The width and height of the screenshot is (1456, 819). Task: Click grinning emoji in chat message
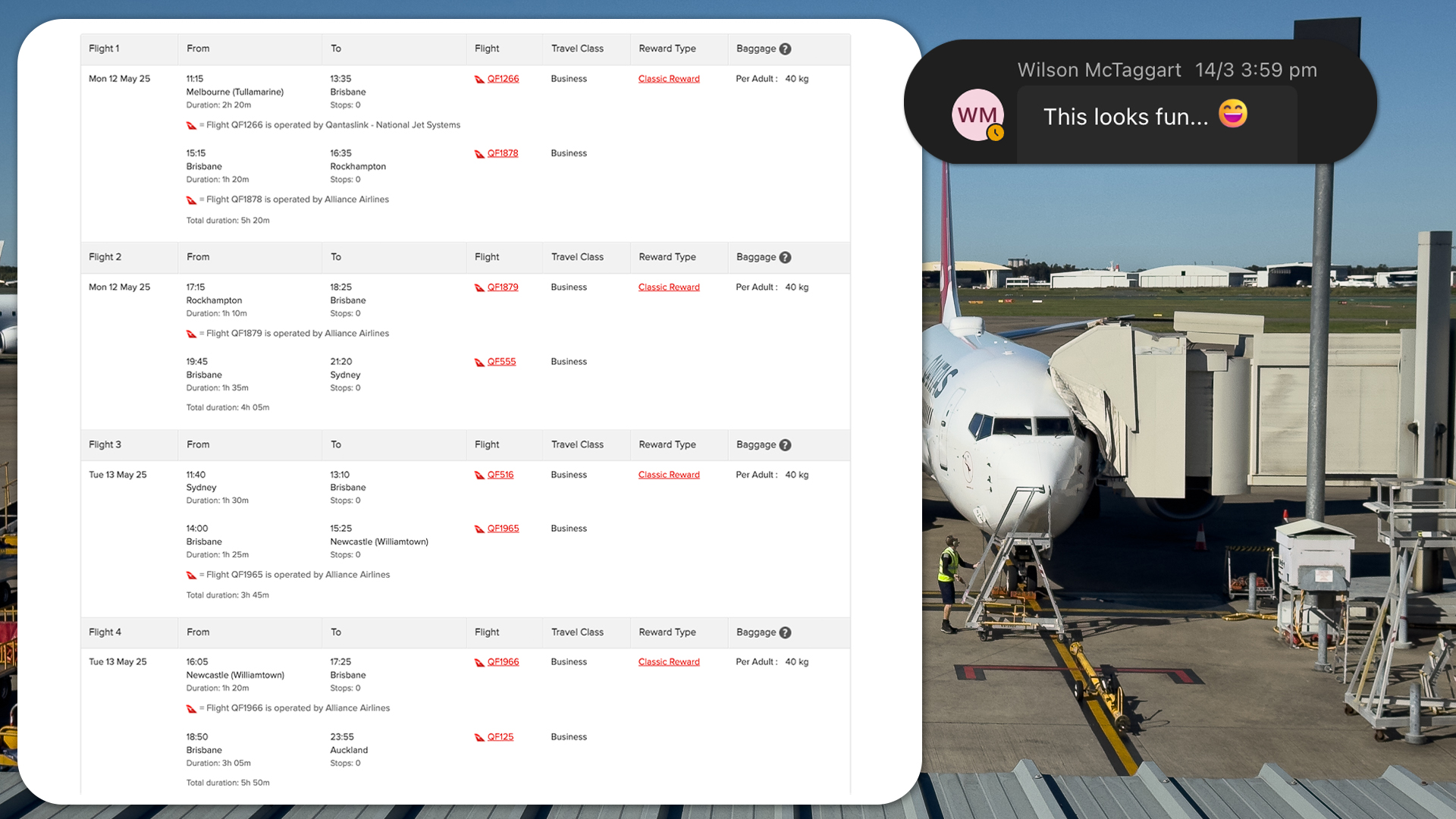click(1233, 114)
